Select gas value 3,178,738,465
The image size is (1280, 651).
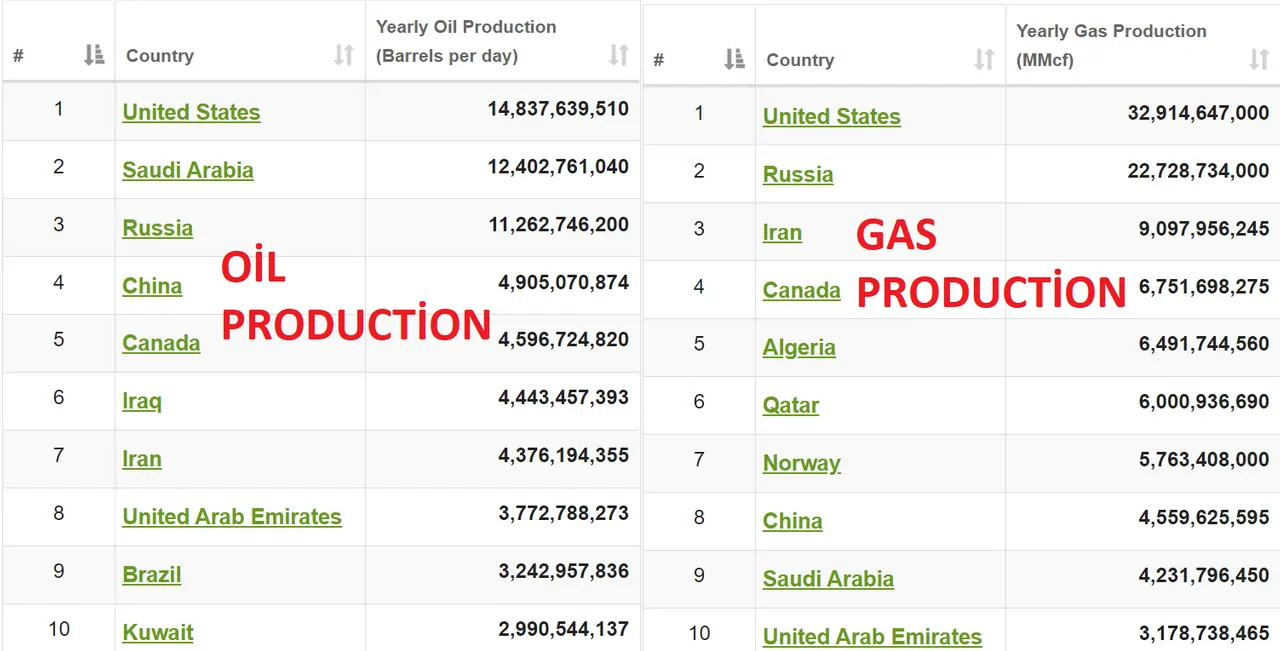point(1204,634)
